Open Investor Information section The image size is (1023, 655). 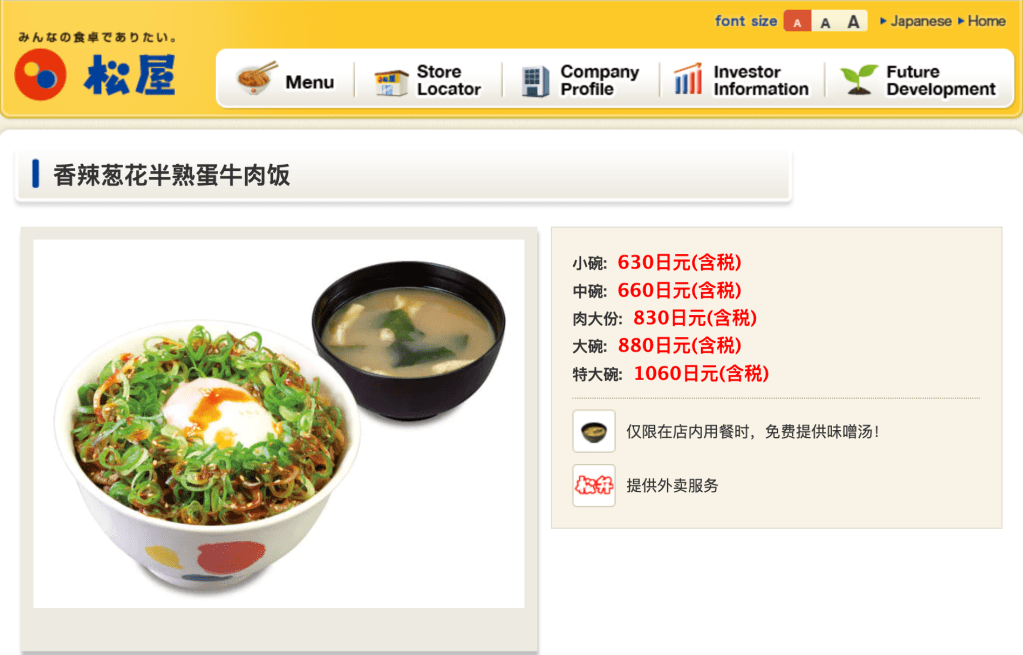[x=761, y=80]
